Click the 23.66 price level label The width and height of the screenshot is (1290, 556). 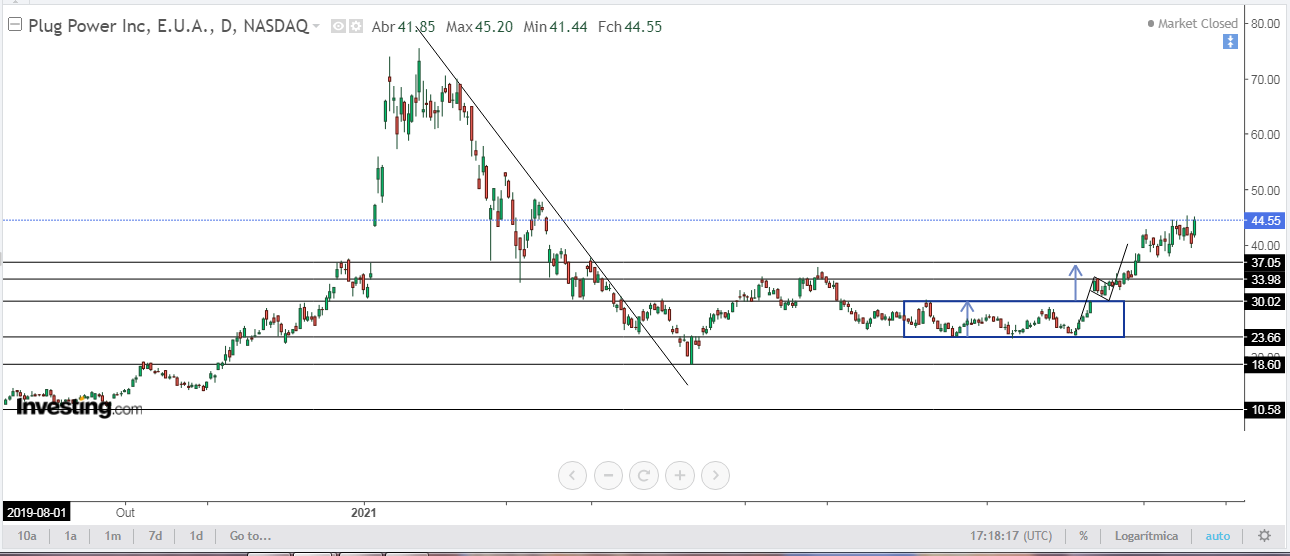1266,338
